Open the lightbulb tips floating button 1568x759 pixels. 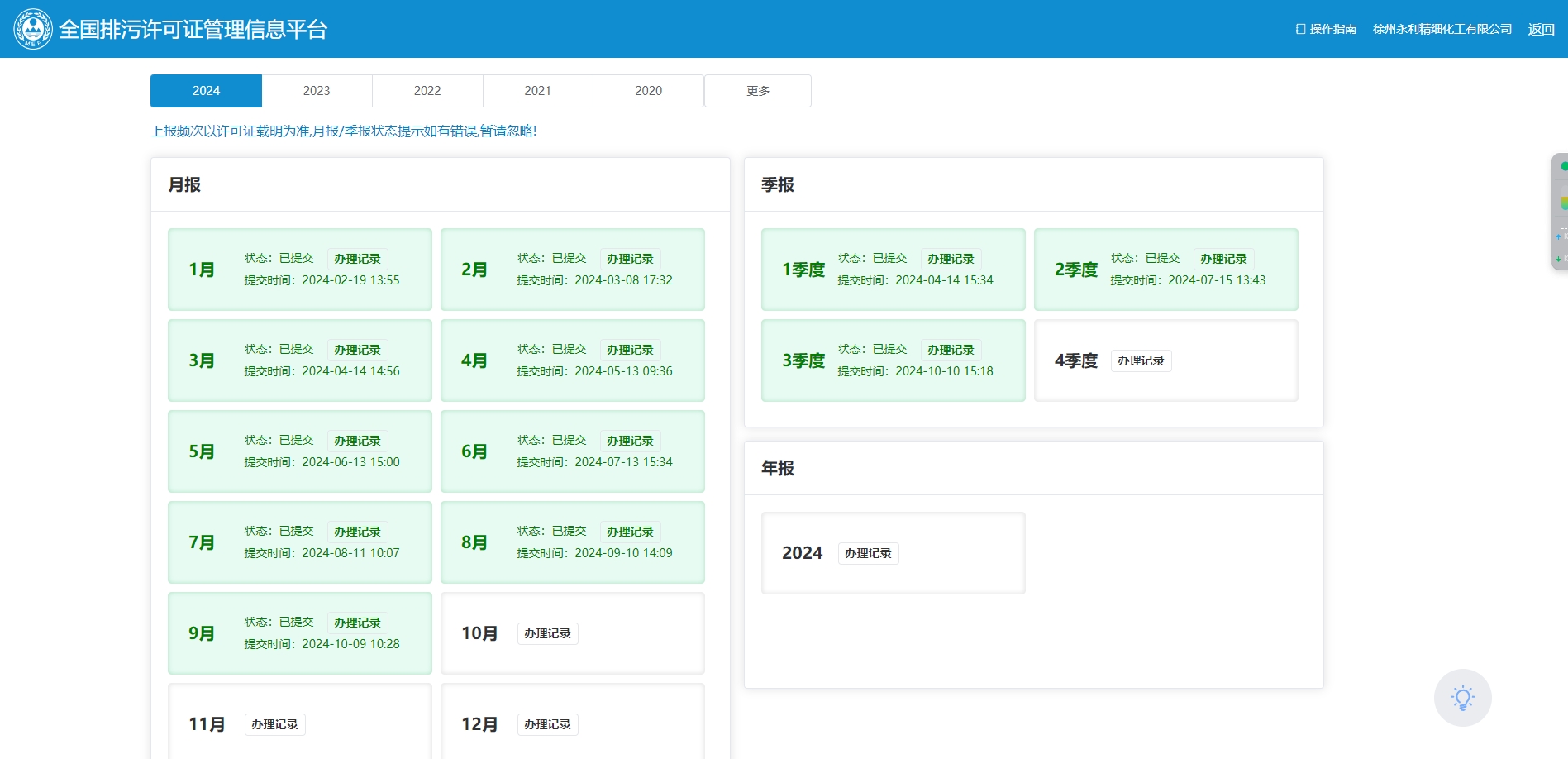1462,698
